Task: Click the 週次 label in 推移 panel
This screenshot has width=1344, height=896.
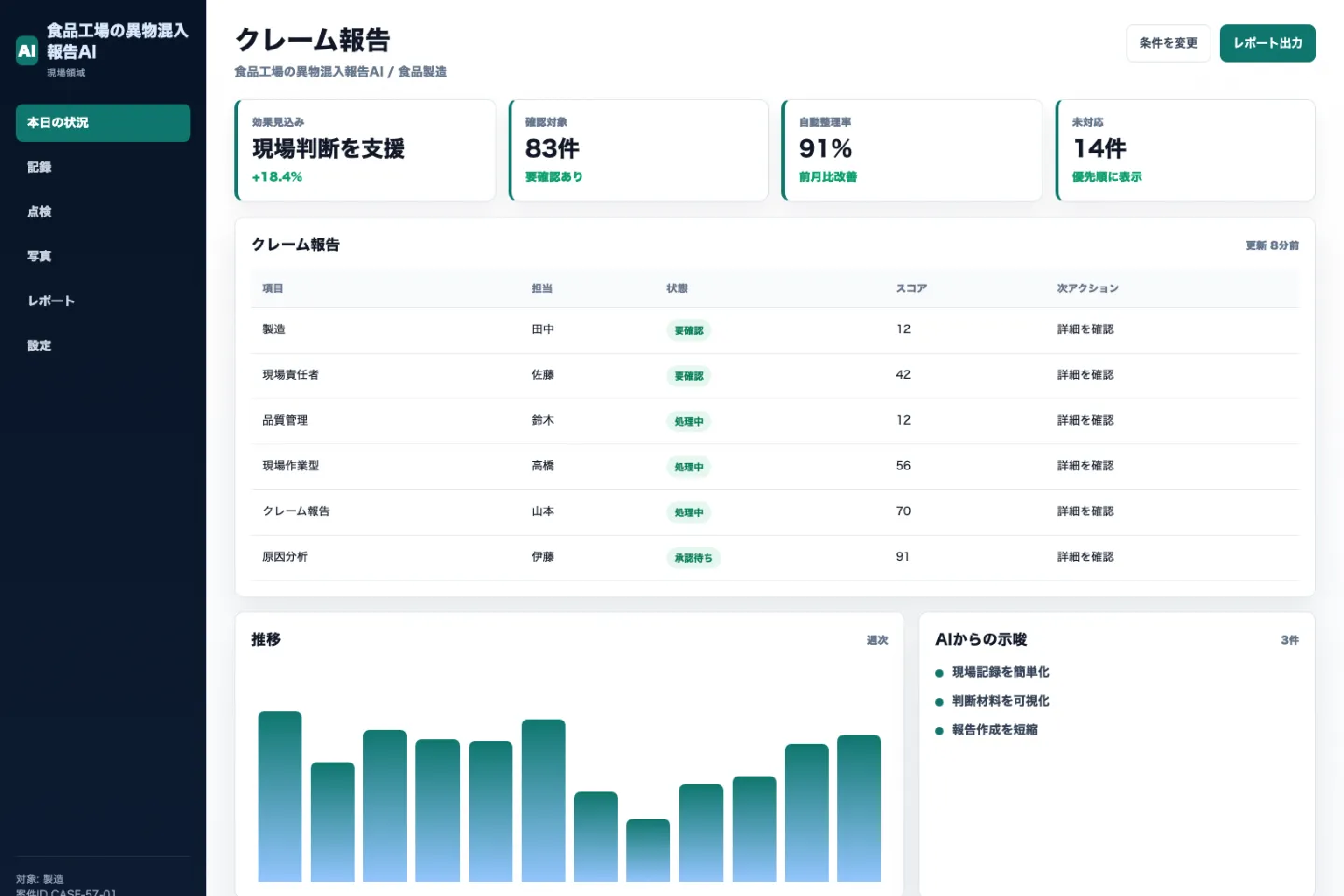Action: coord(877,640)
